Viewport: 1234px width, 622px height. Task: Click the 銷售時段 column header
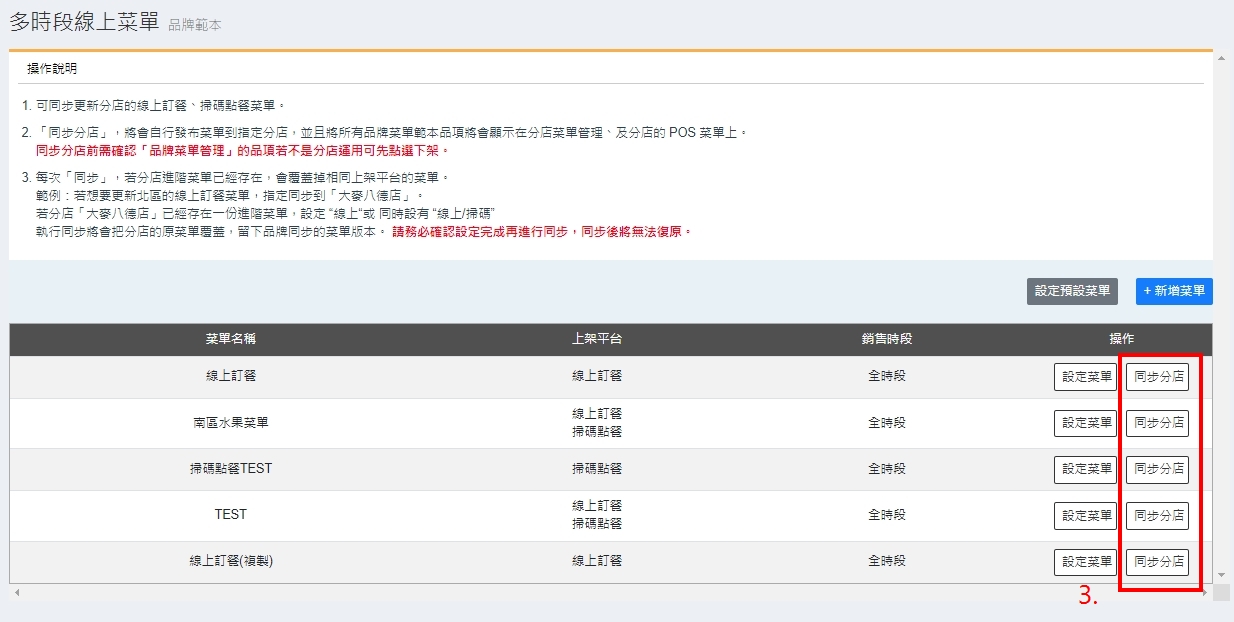(887, 339)
